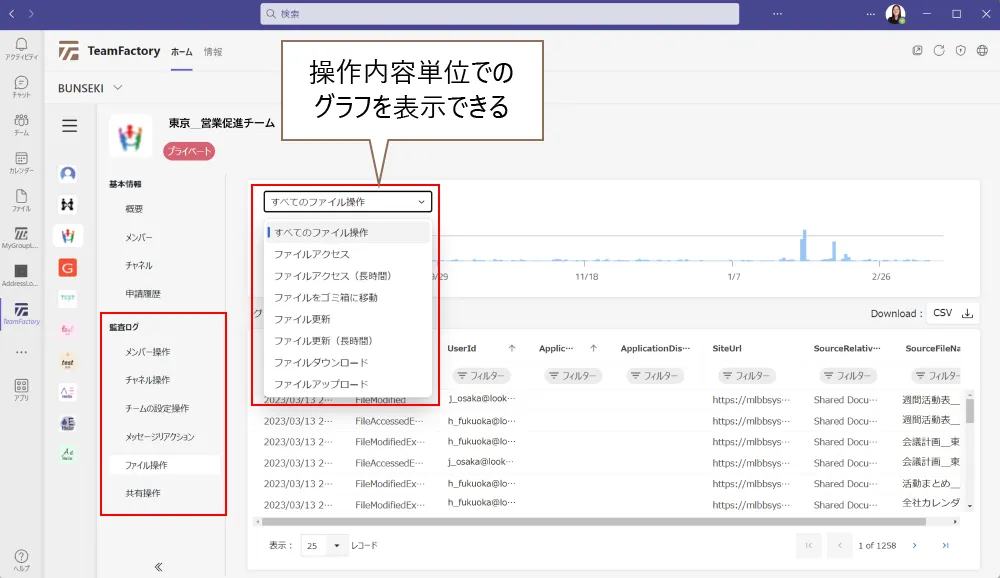Switch to the 情報 tab

213,51
